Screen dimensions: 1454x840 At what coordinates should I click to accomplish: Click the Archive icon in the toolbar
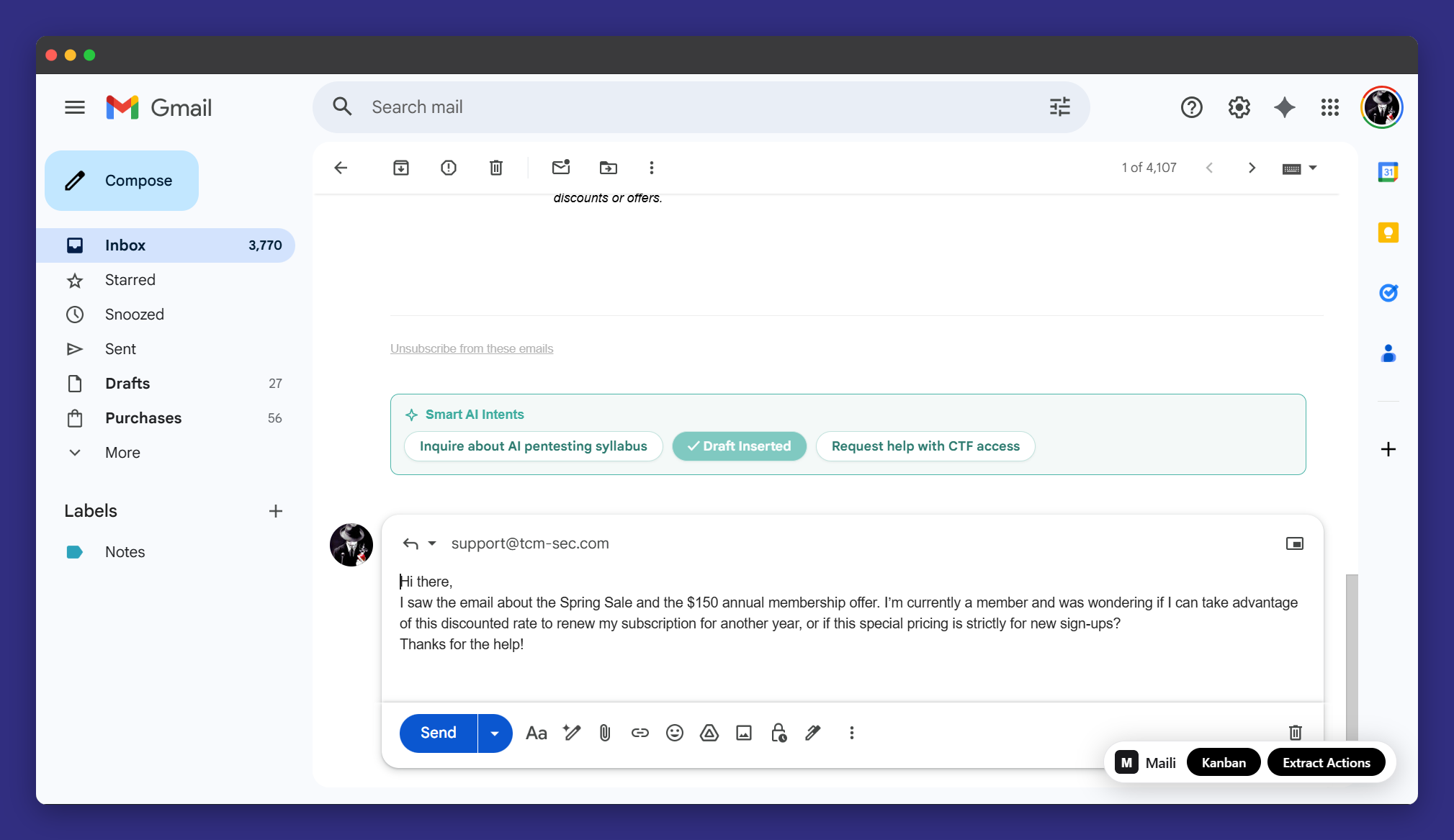(401, 168)
